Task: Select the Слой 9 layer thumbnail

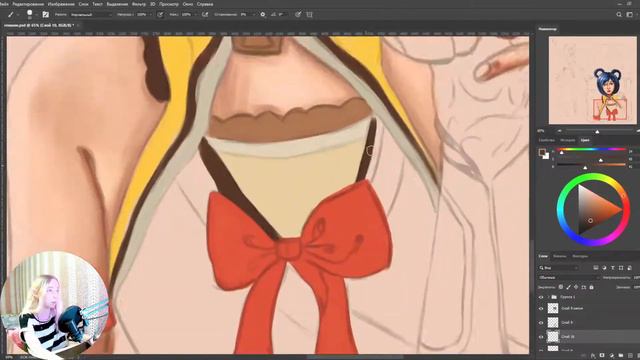Action: point(553,322)
